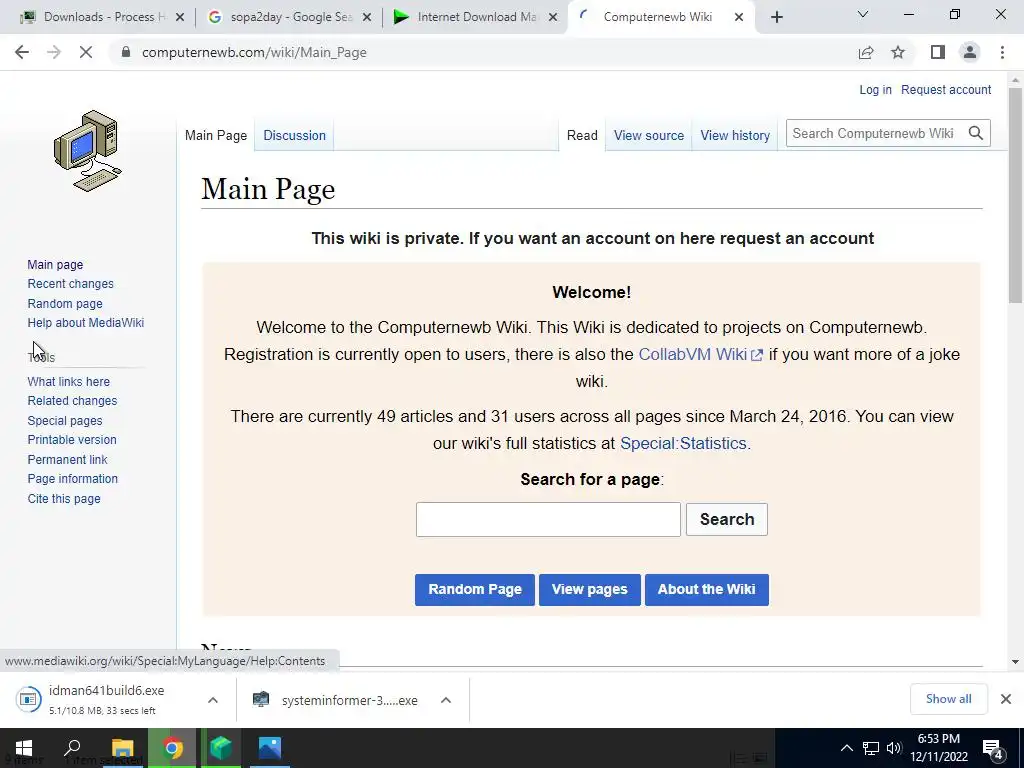Bookmark this tab with the star icon

click(898, 52)
